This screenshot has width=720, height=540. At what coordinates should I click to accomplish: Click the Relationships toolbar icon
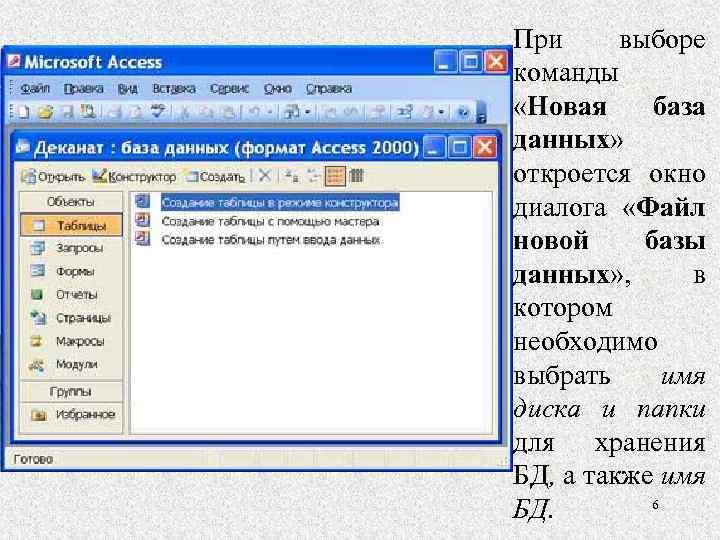click(x=404, y=112)
